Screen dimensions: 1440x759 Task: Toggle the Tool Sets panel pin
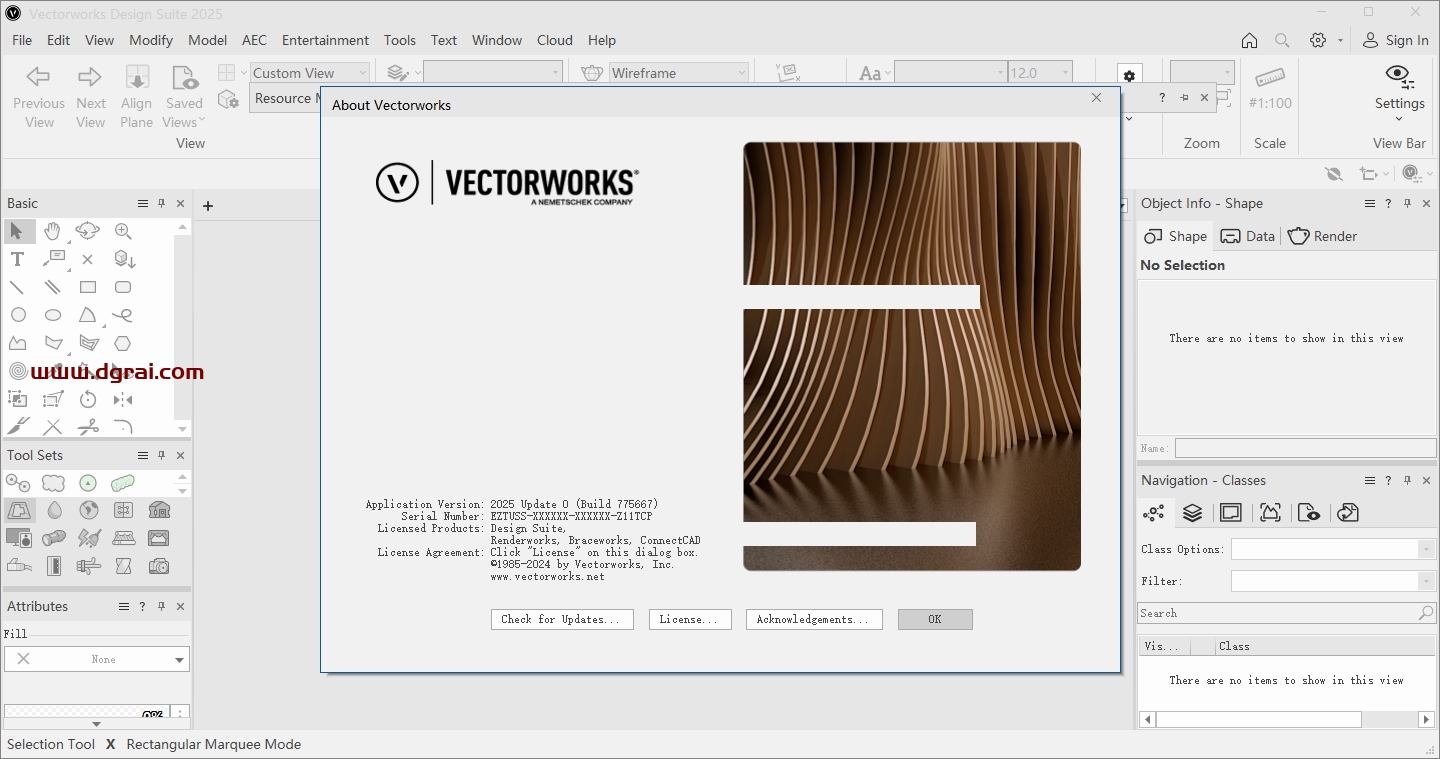click(161, 455)
